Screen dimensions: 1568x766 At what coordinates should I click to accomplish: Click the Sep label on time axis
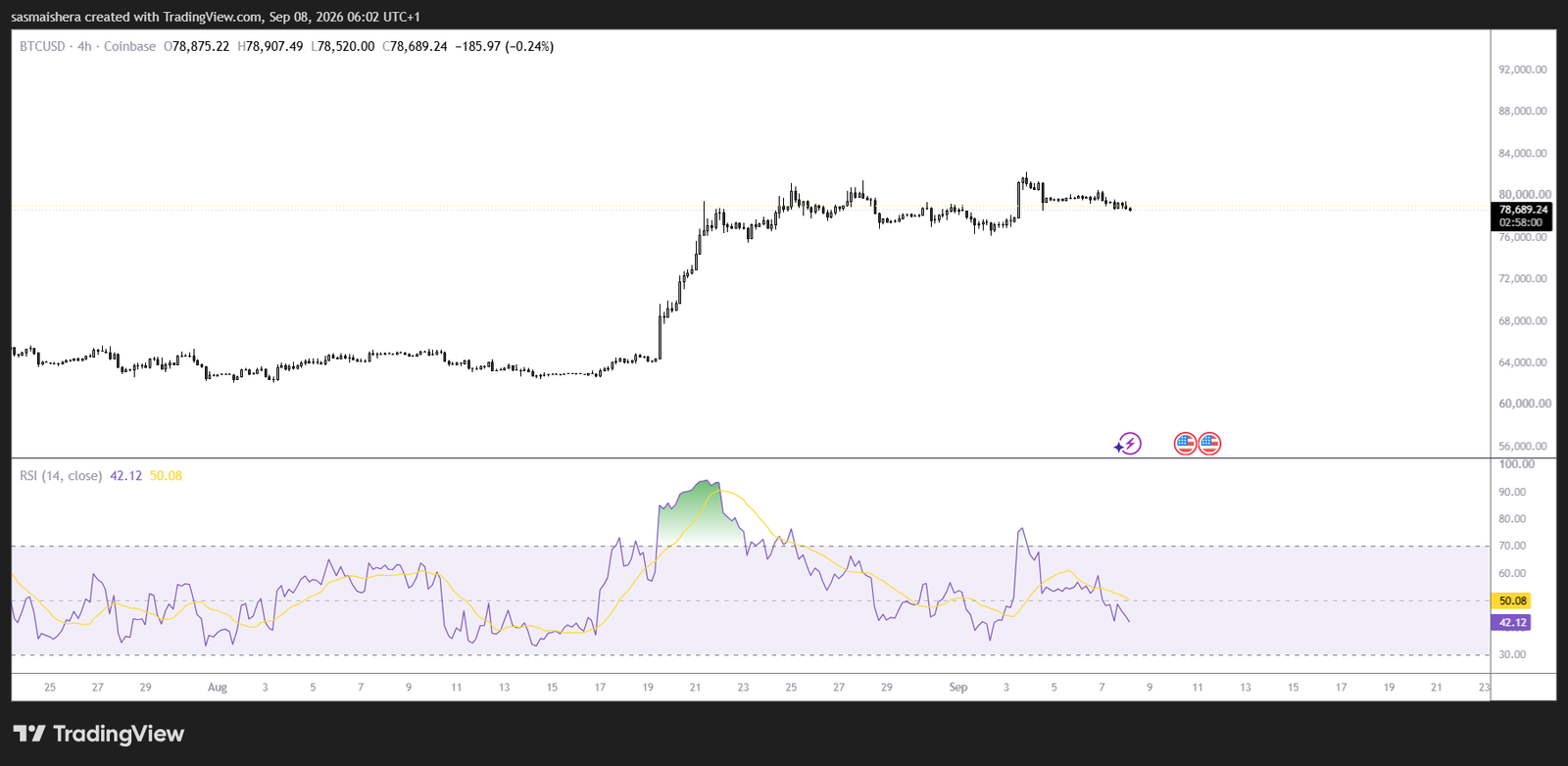[958, 688]
